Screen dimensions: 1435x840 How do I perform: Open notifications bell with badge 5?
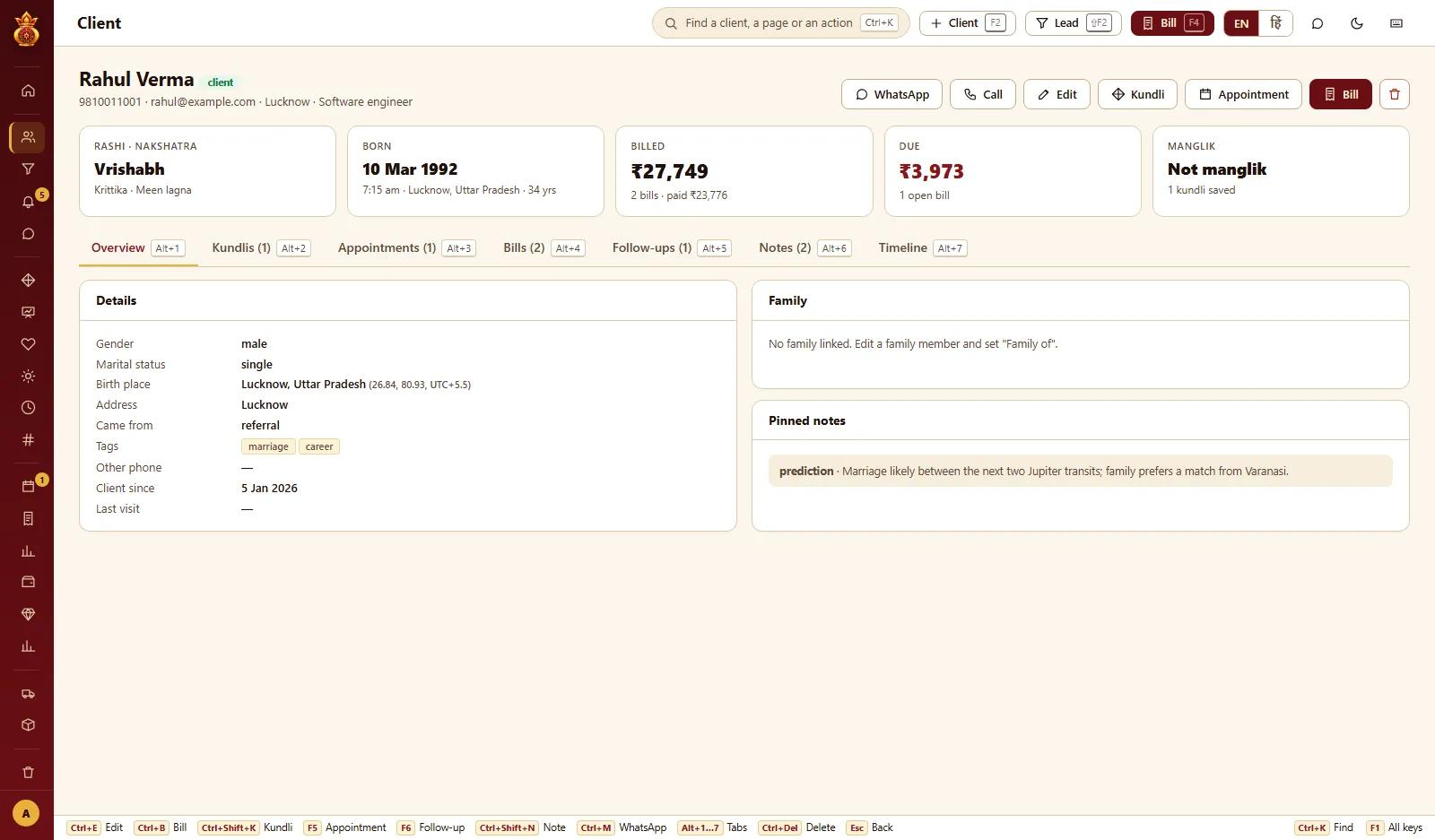click(28, 202)
